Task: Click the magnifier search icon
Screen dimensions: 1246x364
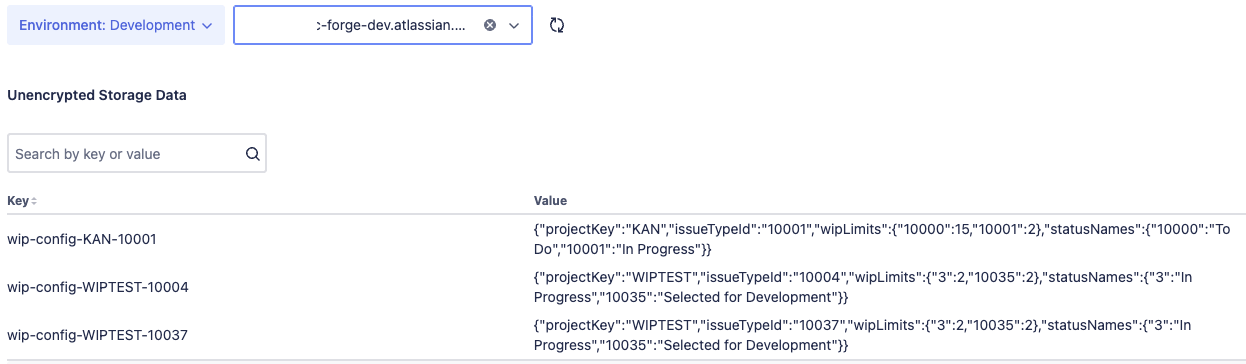Action: (252, 154)
